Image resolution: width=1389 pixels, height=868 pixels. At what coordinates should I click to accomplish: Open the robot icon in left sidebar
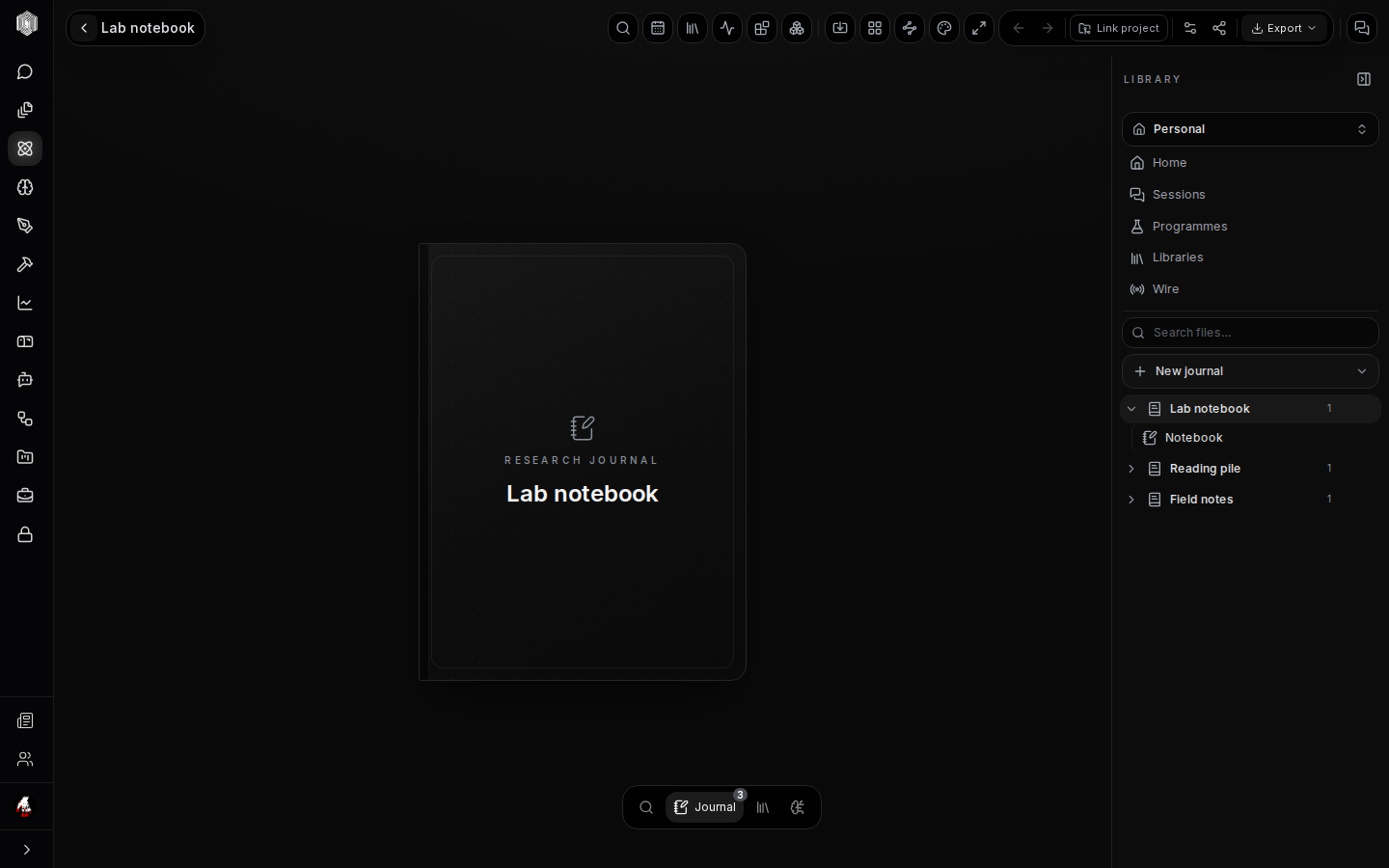click(x=25, y=380)
